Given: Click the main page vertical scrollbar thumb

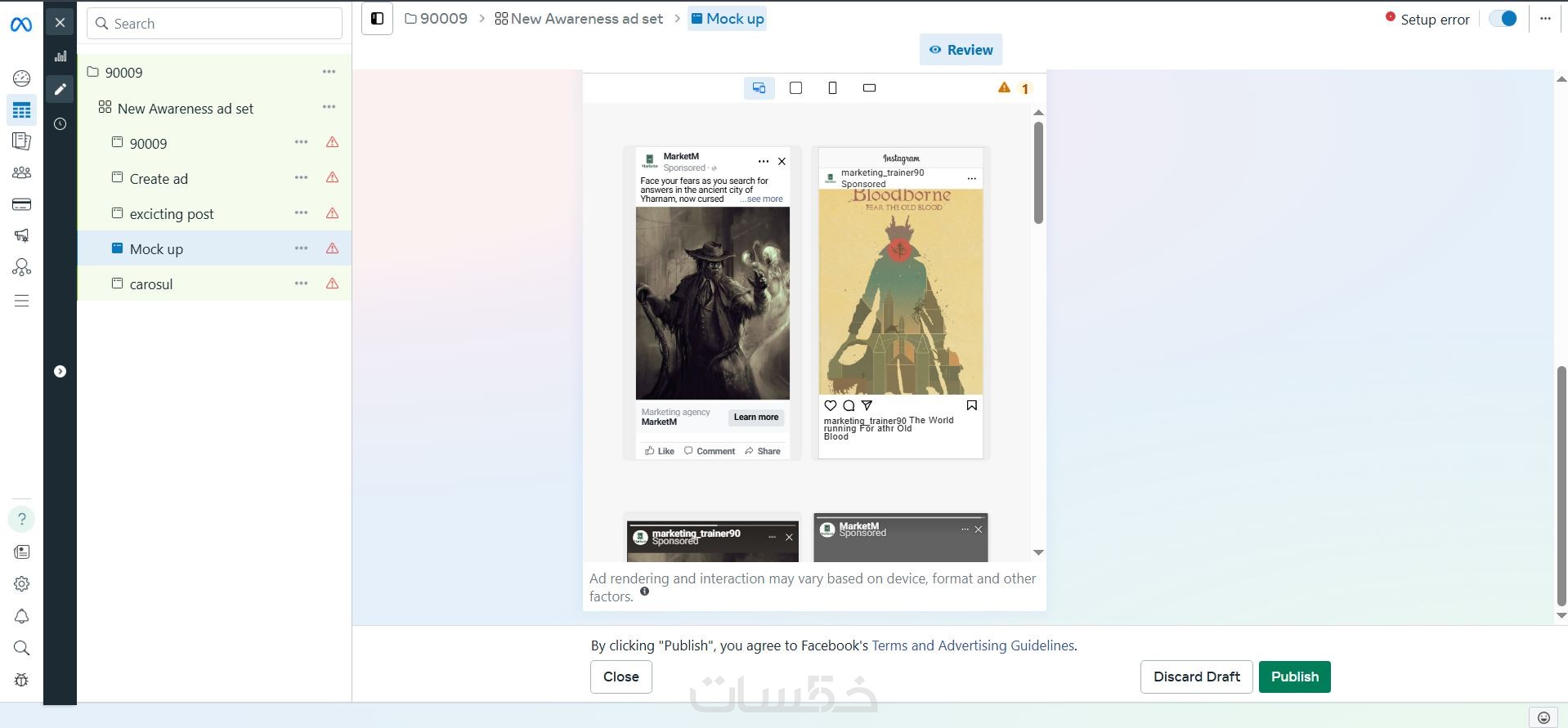Looking at the screenshot, I should coord(1561,486).
